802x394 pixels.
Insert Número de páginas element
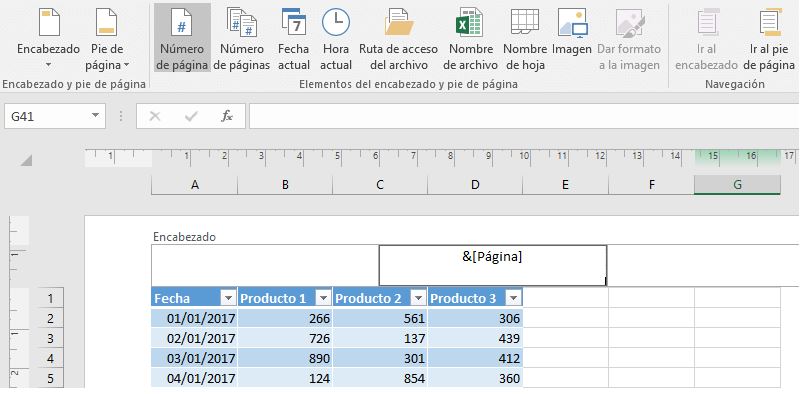tap(241, 38)
